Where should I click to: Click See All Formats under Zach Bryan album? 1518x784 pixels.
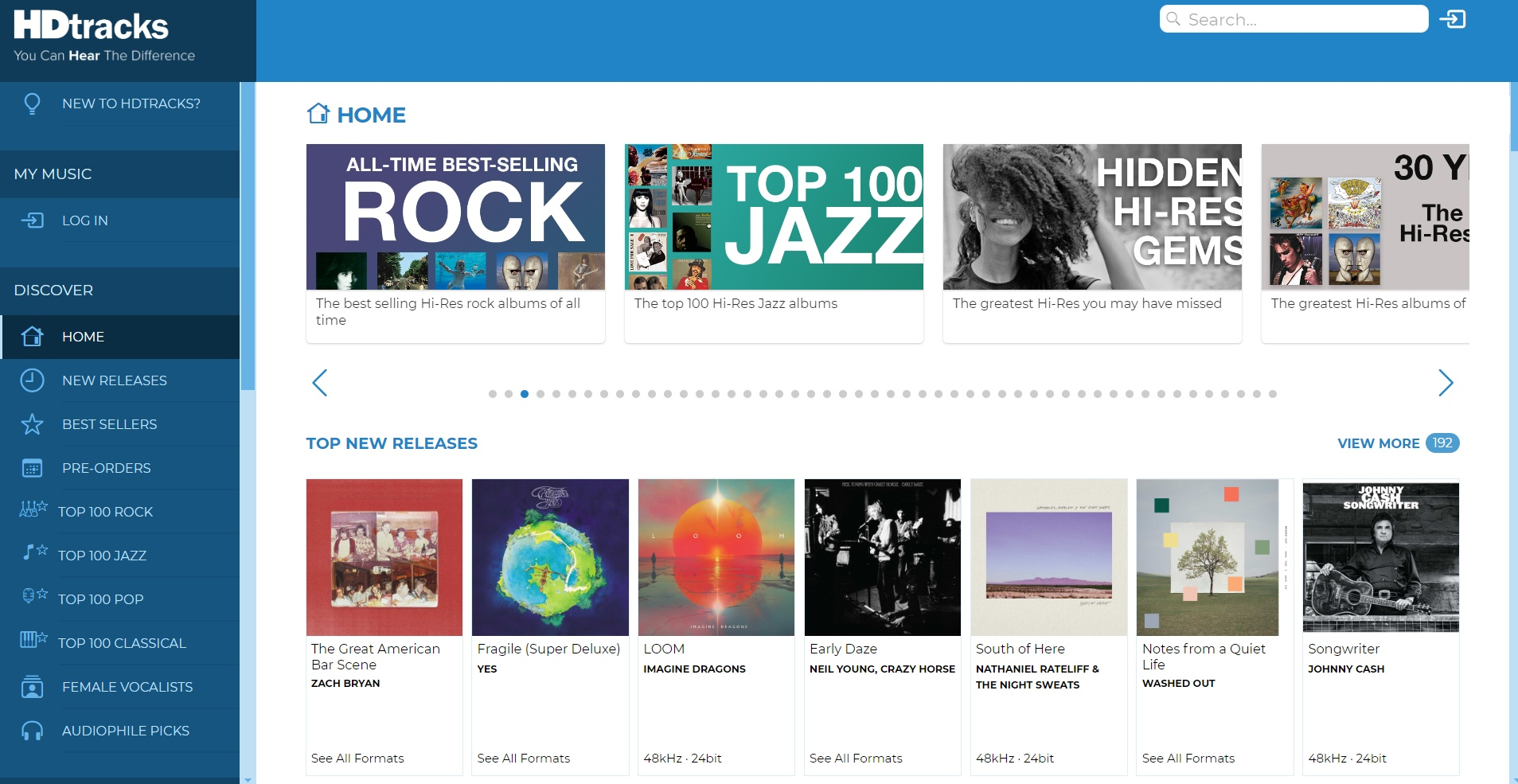[357, 759]
